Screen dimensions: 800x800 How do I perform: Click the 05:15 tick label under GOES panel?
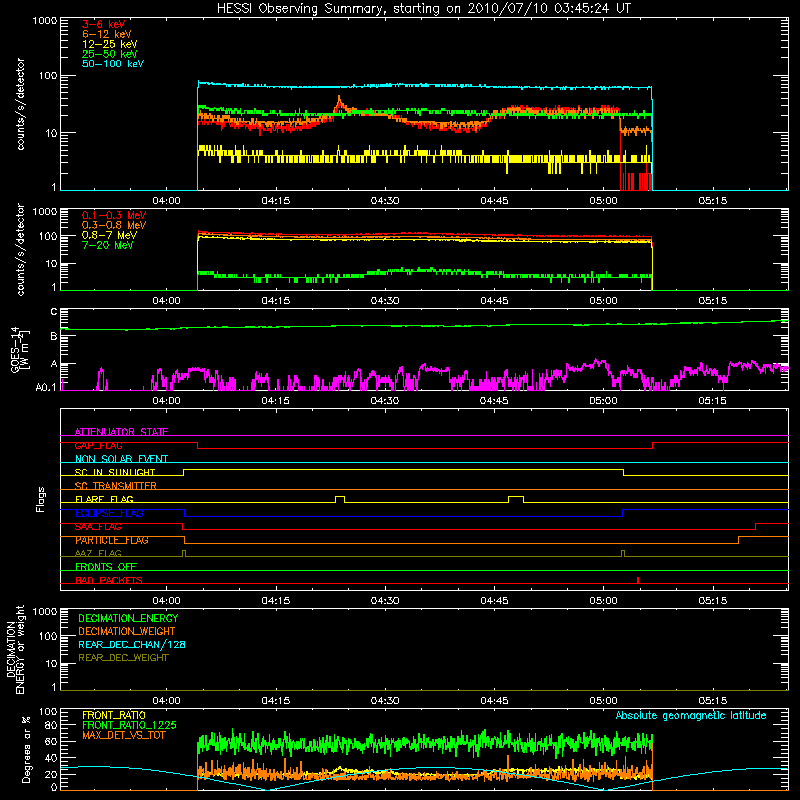point(712,401)
